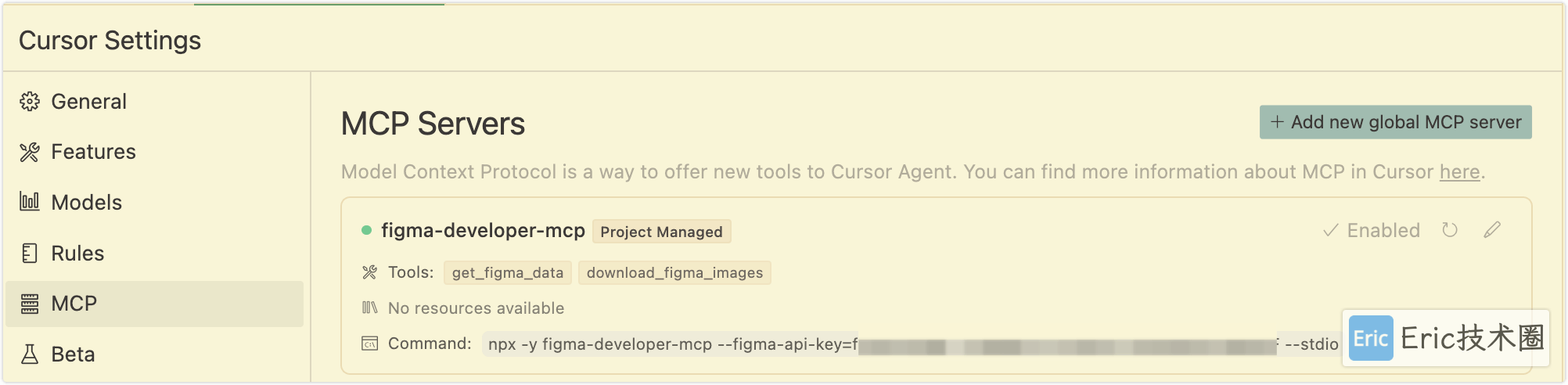The image size is (1568, 385).
Task: Click the Project Managed badge
Action: click(661, 232)
